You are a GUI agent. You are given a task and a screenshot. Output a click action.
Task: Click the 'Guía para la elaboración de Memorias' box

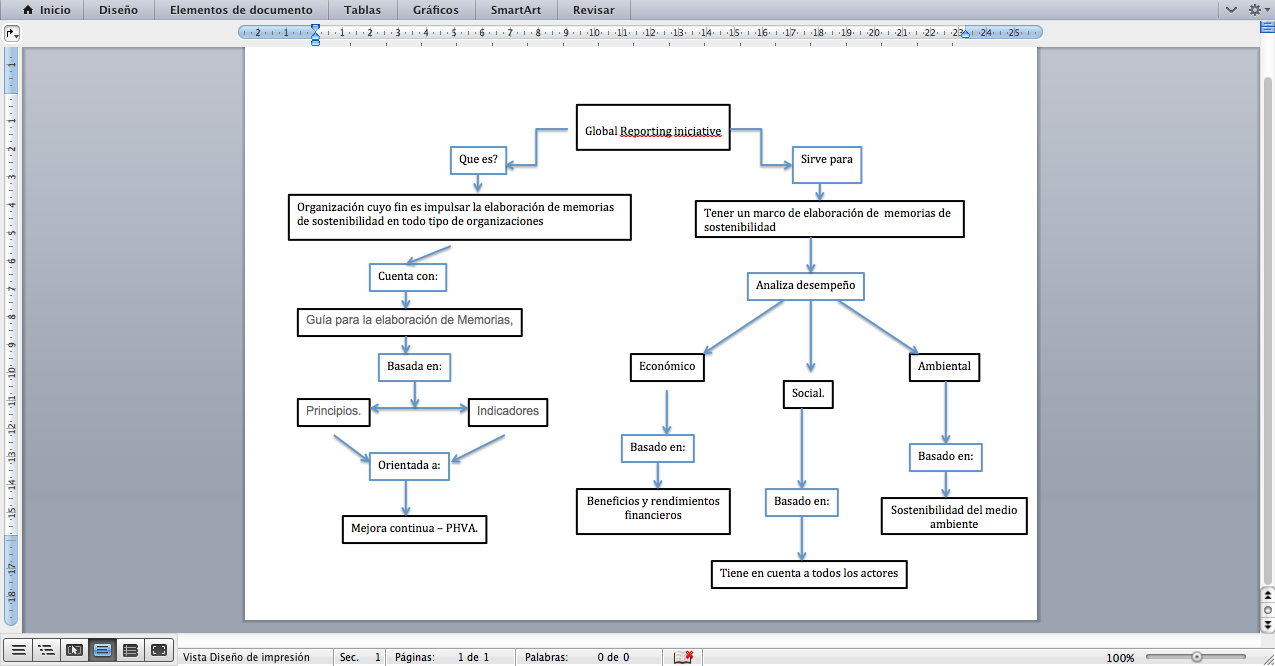pyautogui.click(x=410, y=322)
